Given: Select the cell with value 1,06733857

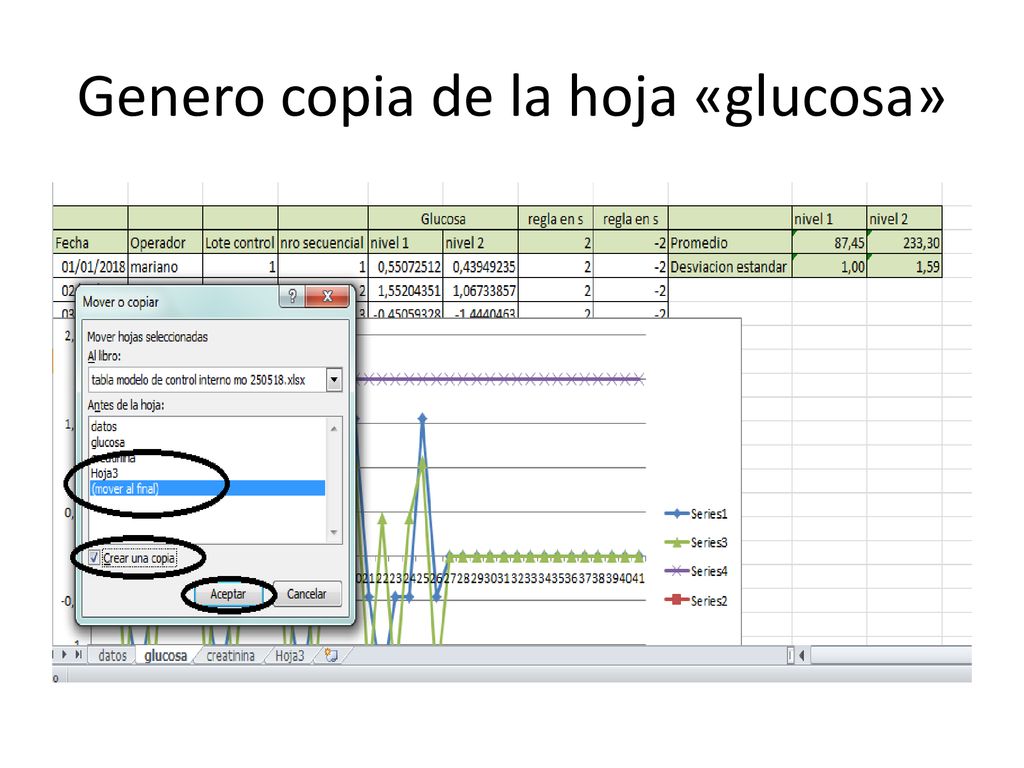Looking at the screenshot, I should coord(480,290).
